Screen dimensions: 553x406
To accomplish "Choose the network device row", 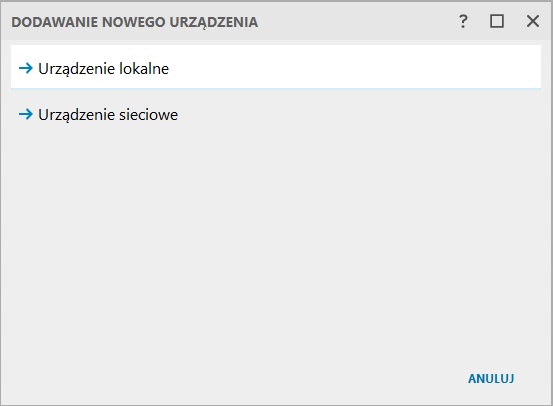I will pos(276,114).
